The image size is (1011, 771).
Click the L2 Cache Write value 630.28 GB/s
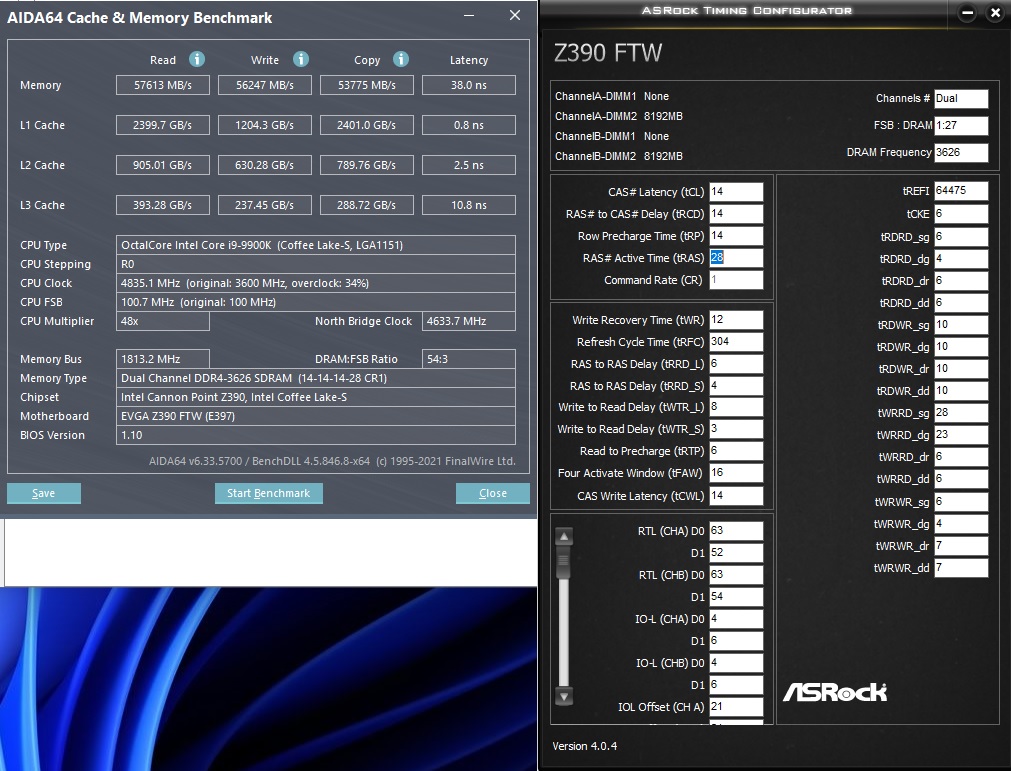coord(264,165)
